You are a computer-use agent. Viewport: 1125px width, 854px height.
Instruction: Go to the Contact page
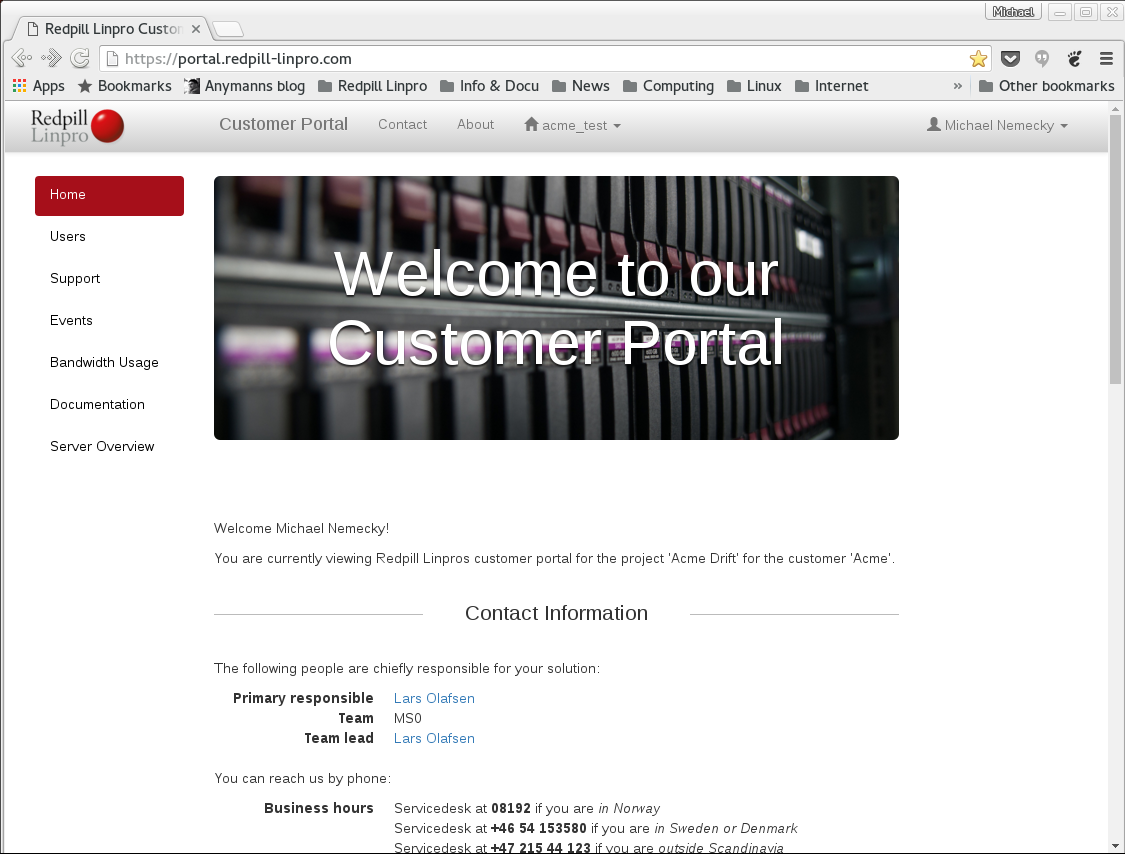402,124
